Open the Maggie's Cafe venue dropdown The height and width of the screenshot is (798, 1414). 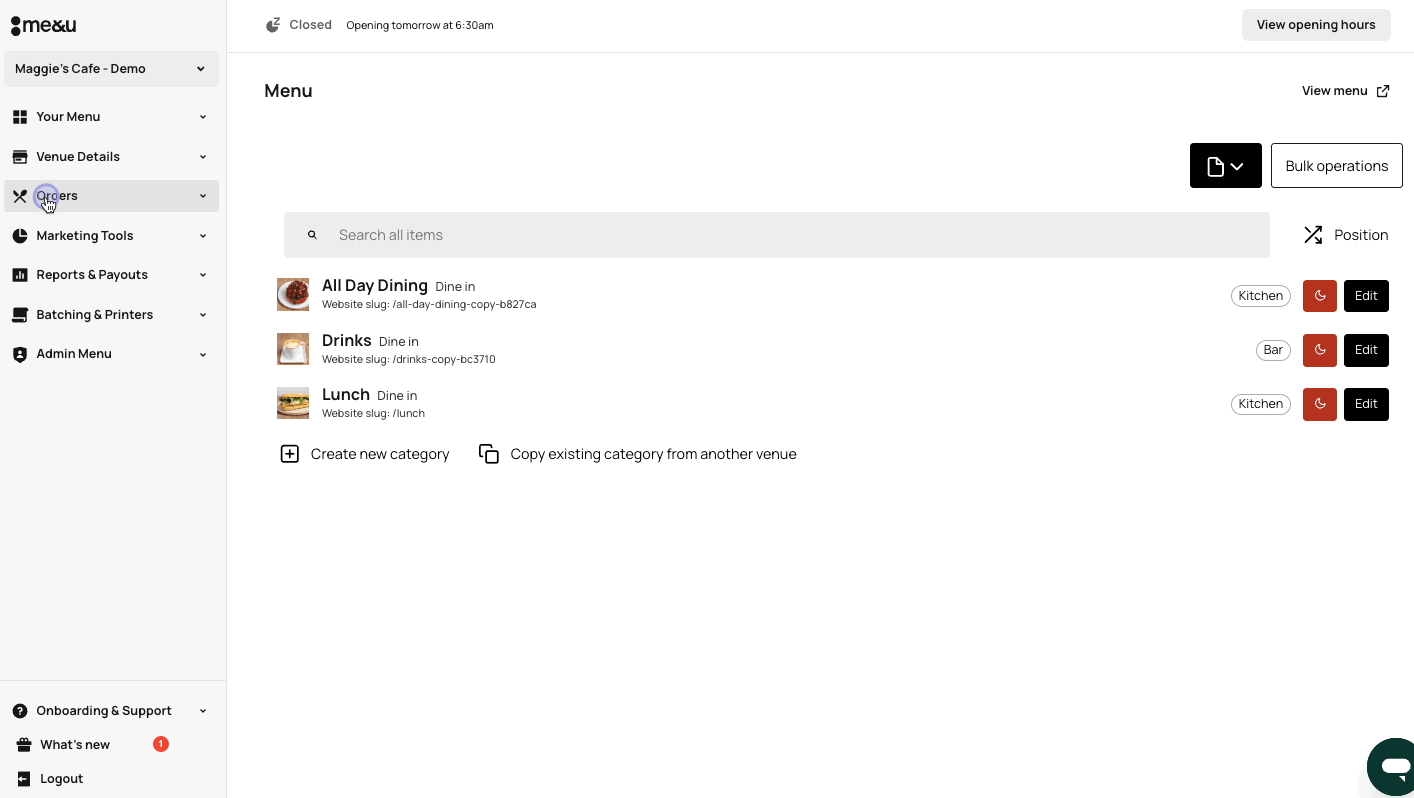tap(111, 69)
